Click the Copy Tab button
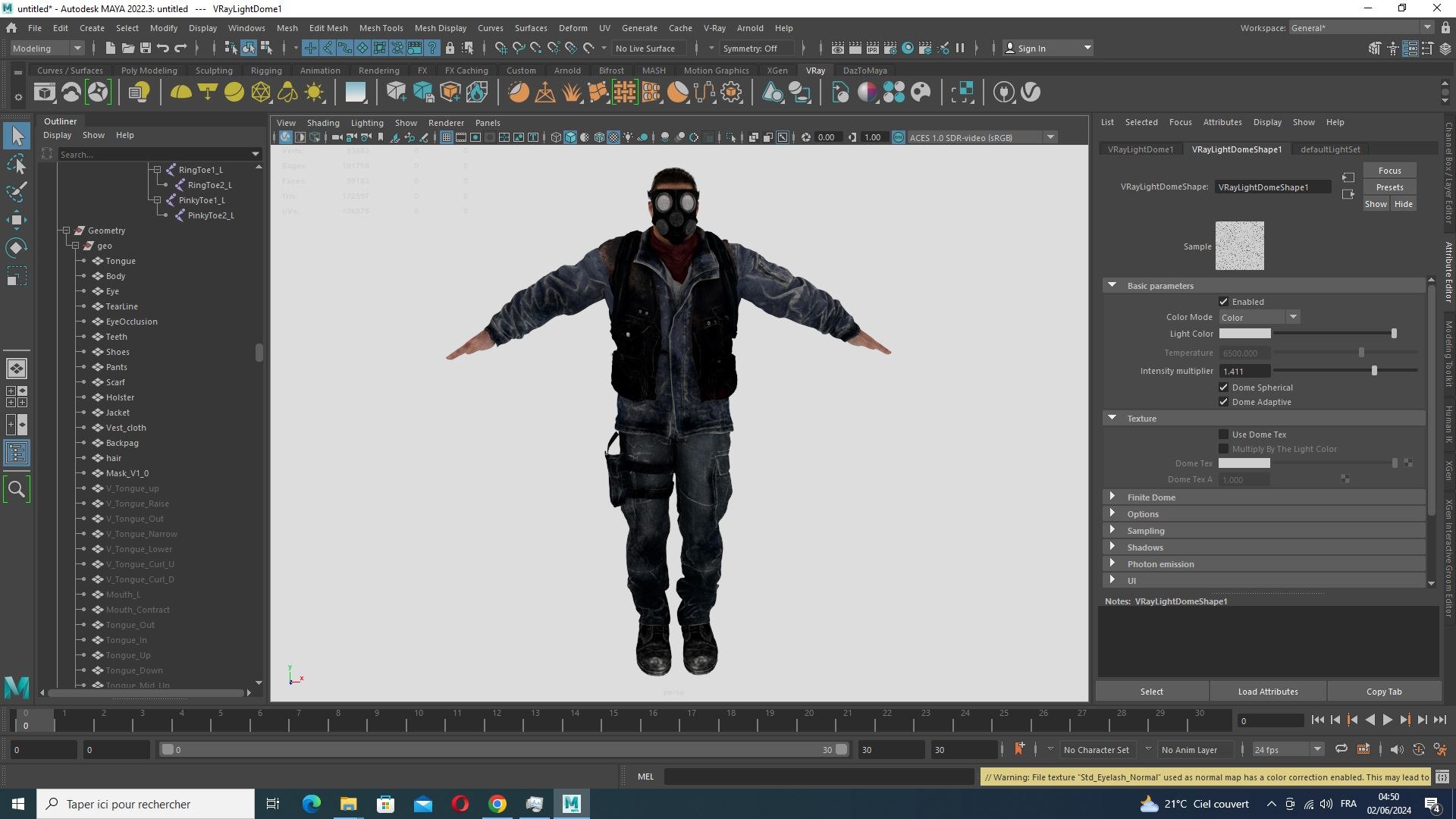 (x=1384, y=692)
